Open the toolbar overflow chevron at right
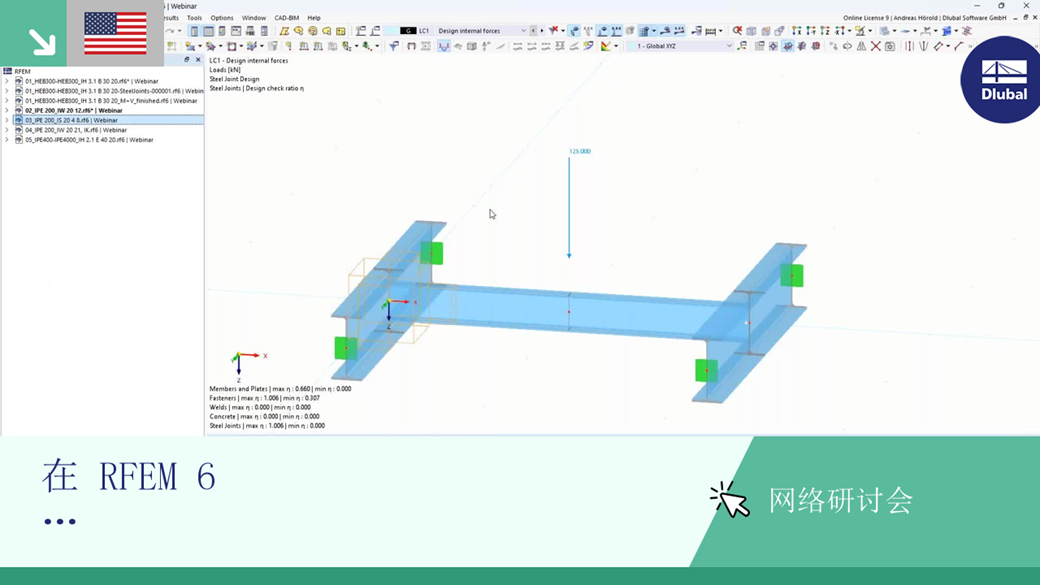Screen dimensions: 1040x585 click(970, 46)
